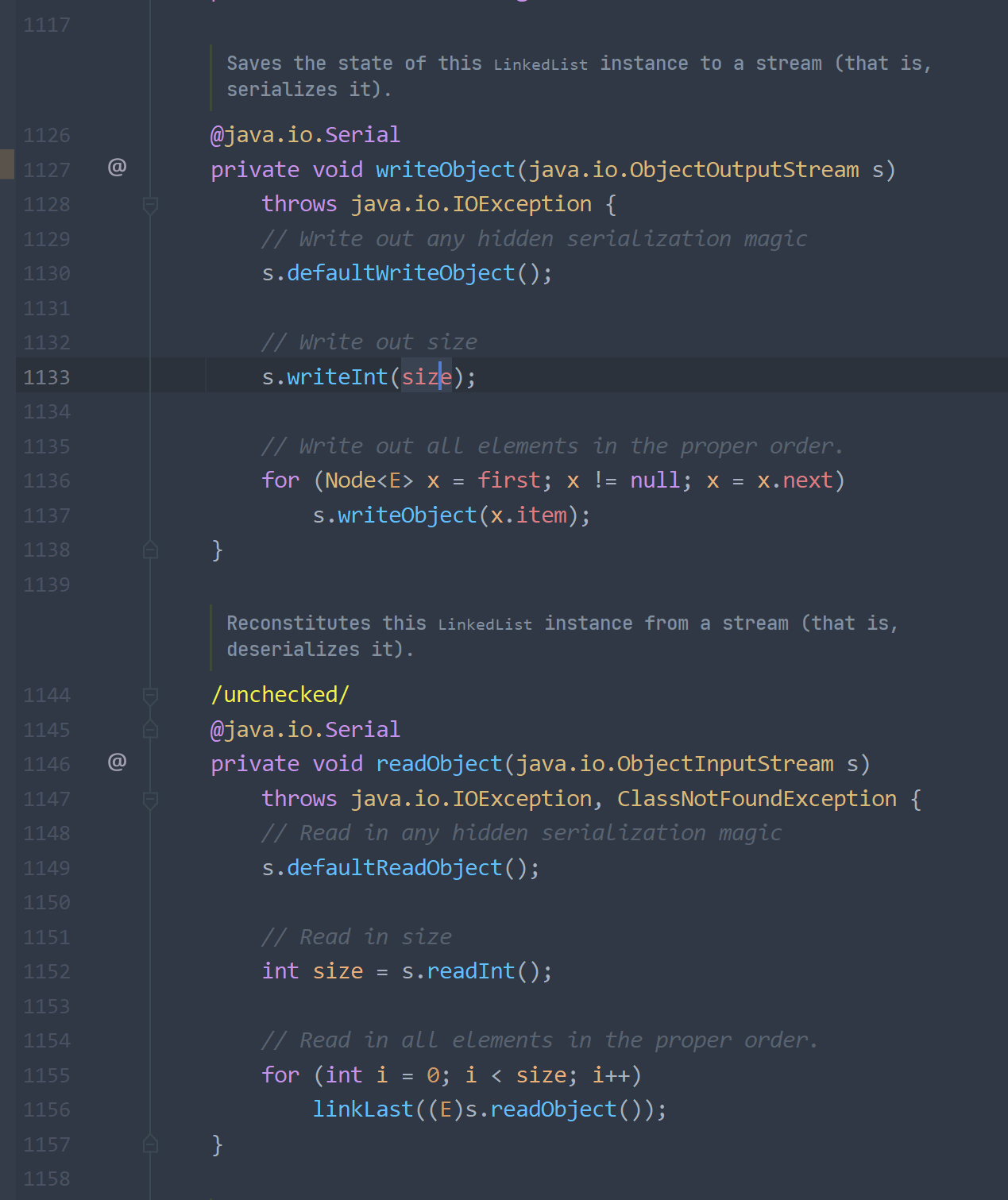
Task: Collapse the /unchecked/ annotation fold on line 1144
Action: (x=150, y=696)
